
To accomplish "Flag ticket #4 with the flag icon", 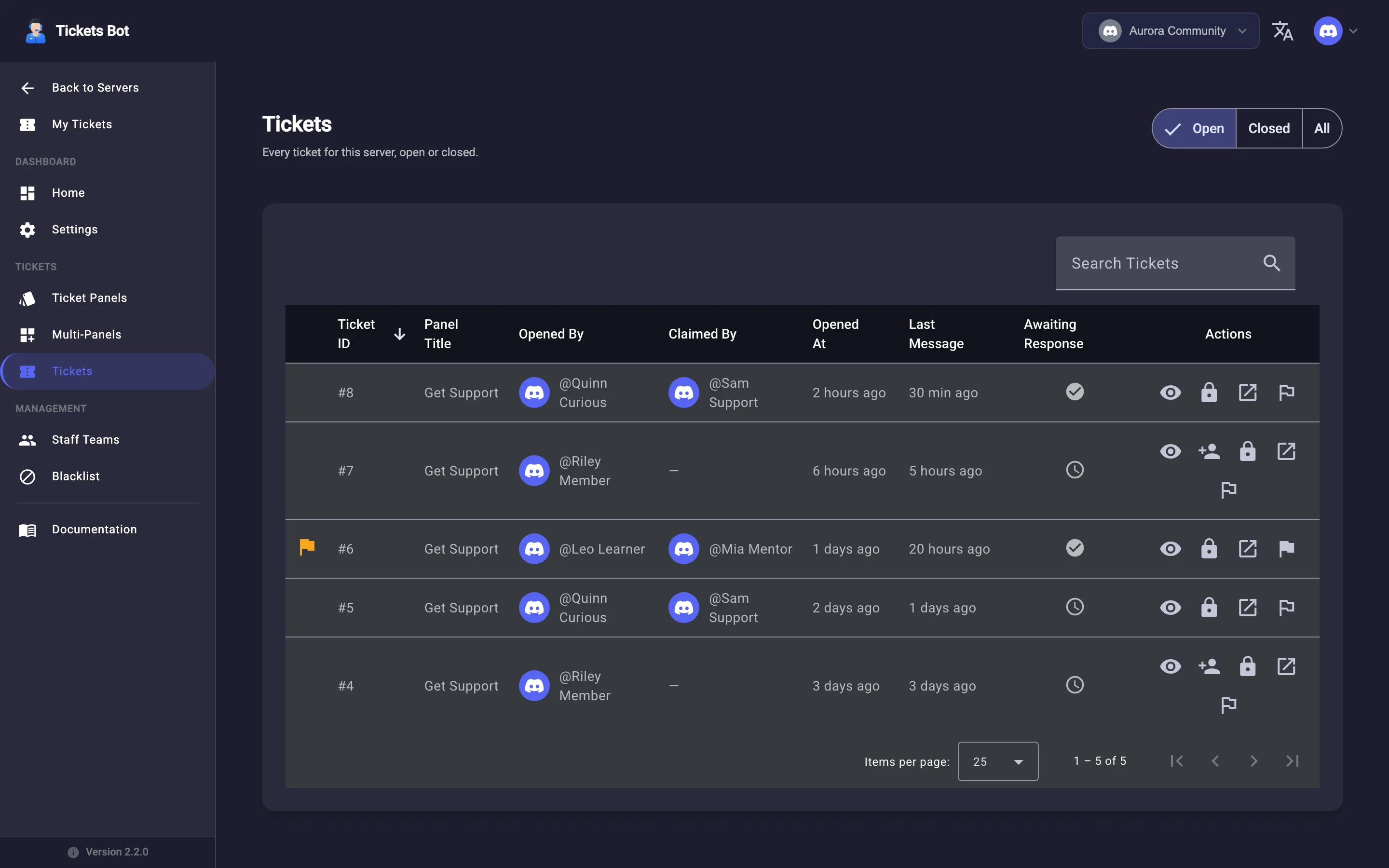I will pos(1228,705).
